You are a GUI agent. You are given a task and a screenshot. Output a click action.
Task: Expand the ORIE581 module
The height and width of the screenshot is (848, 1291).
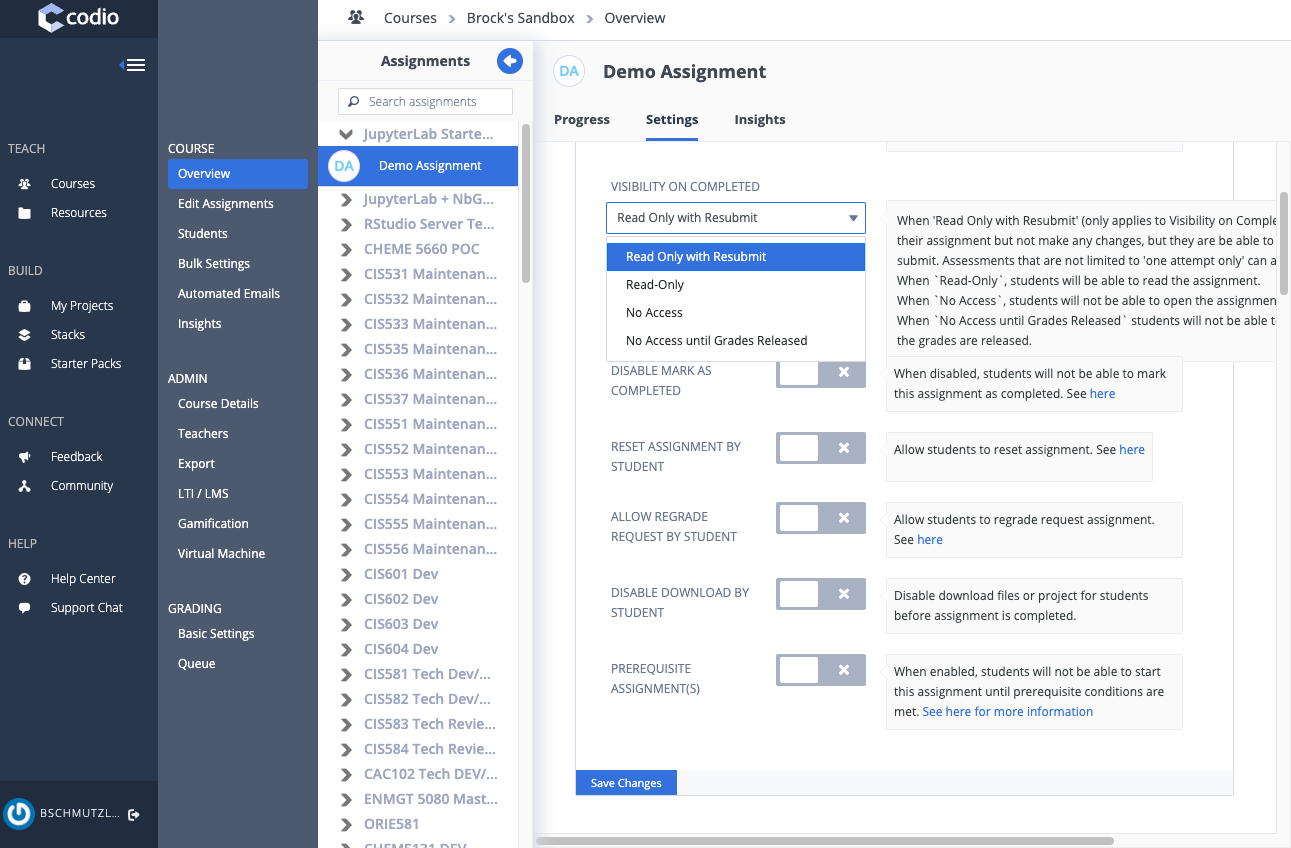pyautogui.click(x=346, y=824)
